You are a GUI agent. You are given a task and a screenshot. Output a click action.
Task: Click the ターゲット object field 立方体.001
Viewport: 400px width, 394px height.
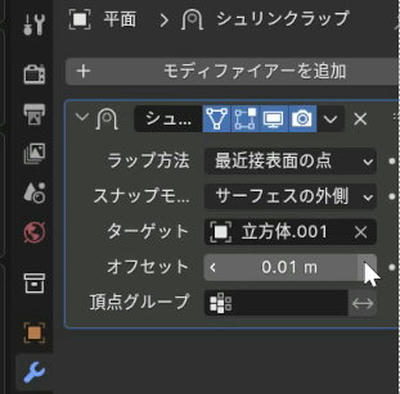[279, 232]
